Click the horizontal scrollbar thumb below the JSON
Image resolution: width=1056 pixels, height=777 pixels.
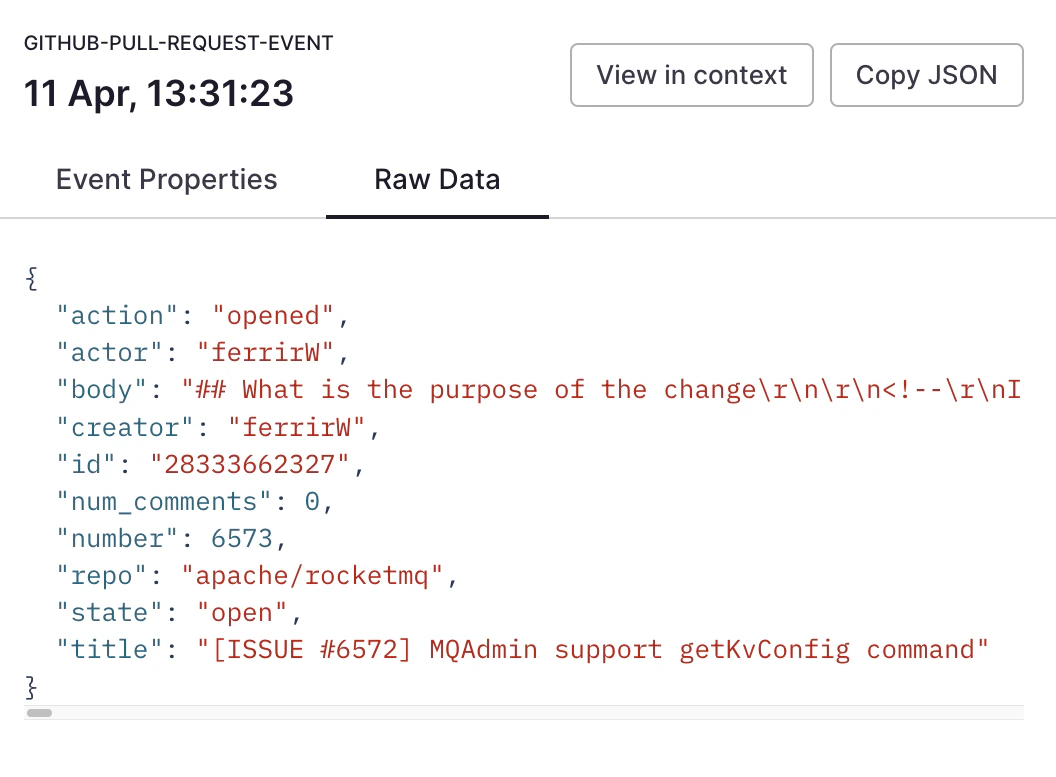coord(39,713)
